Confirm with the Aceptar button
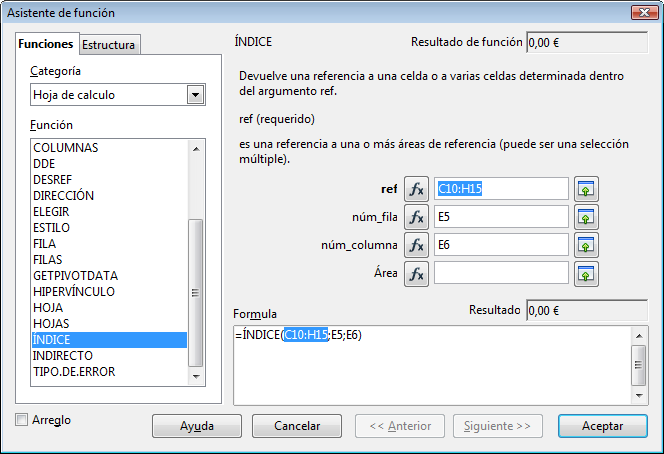 (603, 426)
